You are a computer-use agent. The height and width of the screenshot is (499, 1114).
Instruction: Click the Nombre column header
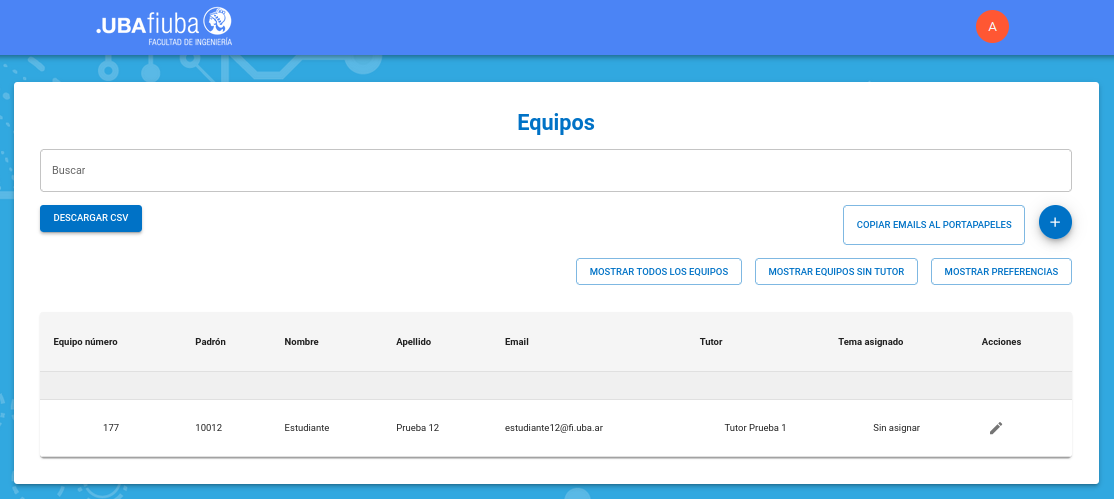point(301,342)
